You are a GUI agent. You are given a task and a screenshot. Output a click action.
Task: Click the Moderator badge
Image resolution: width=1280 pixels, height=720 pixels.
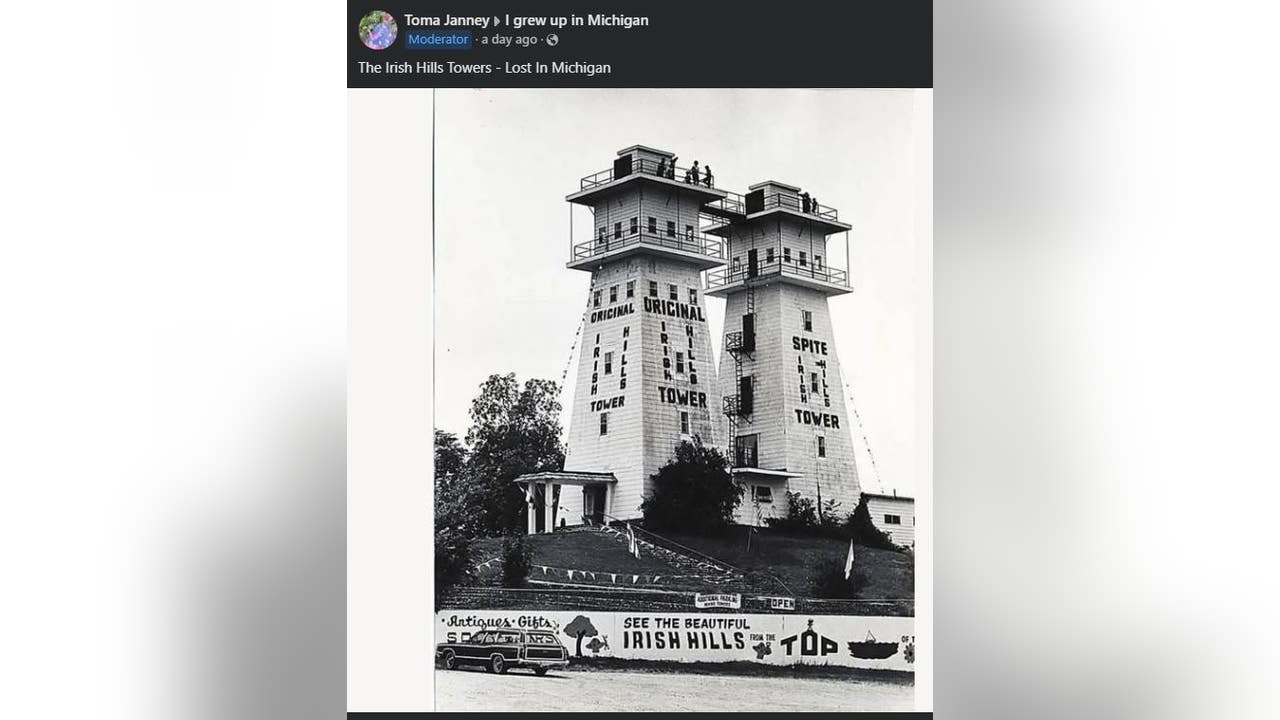pyautogui.click(x=439, y=39)
